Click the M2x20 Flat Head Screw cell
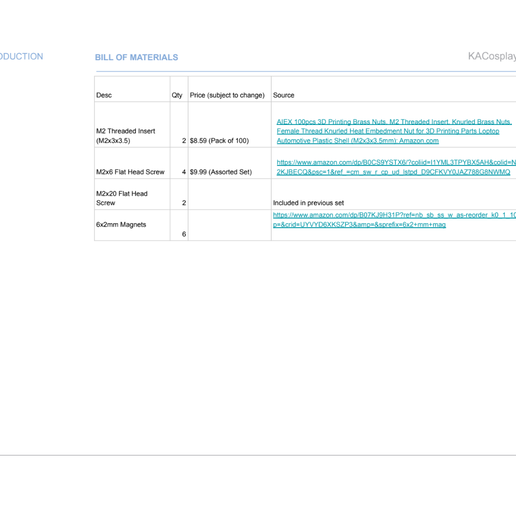 pos(132,194)
